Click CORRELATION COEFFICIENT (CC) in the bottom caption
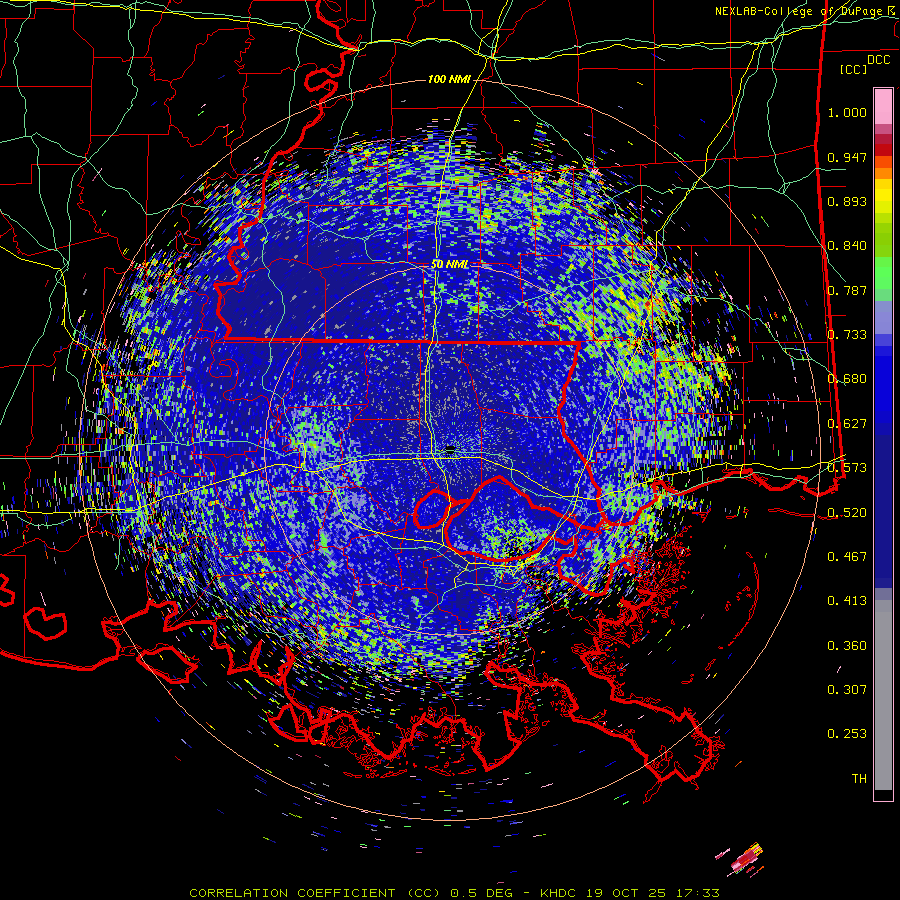This screenshot has height=900, width=900. pyautogui.click(x=315, y=893)
